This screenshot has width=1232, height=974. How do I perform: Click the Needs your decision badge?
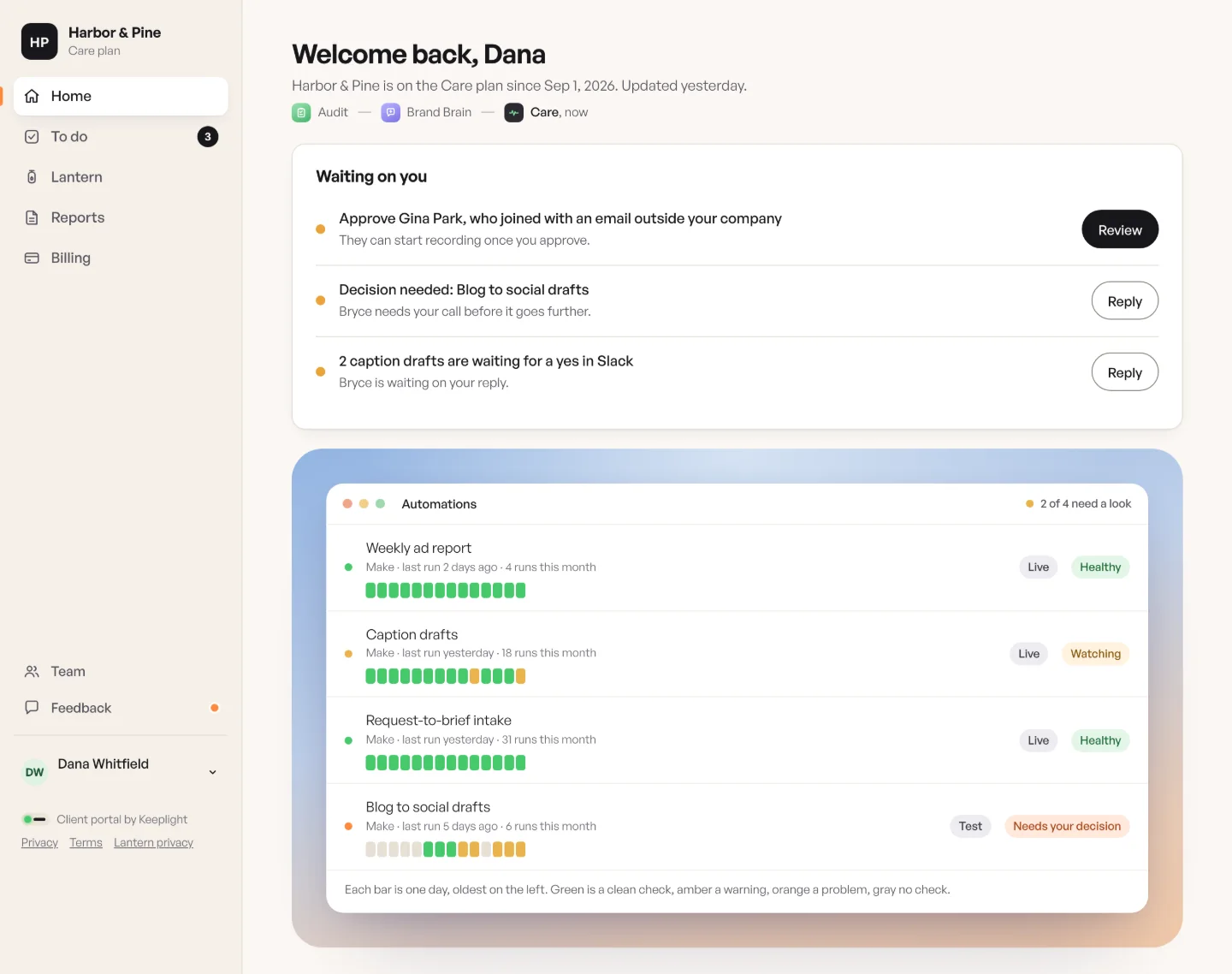coord(1067,826)
